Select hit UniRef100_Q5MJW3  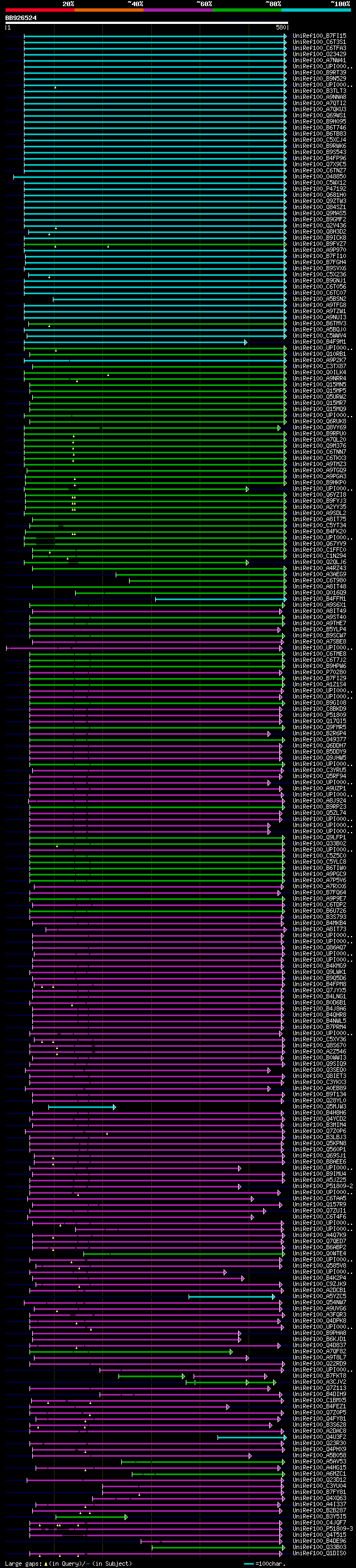(x=319, y=1106)
